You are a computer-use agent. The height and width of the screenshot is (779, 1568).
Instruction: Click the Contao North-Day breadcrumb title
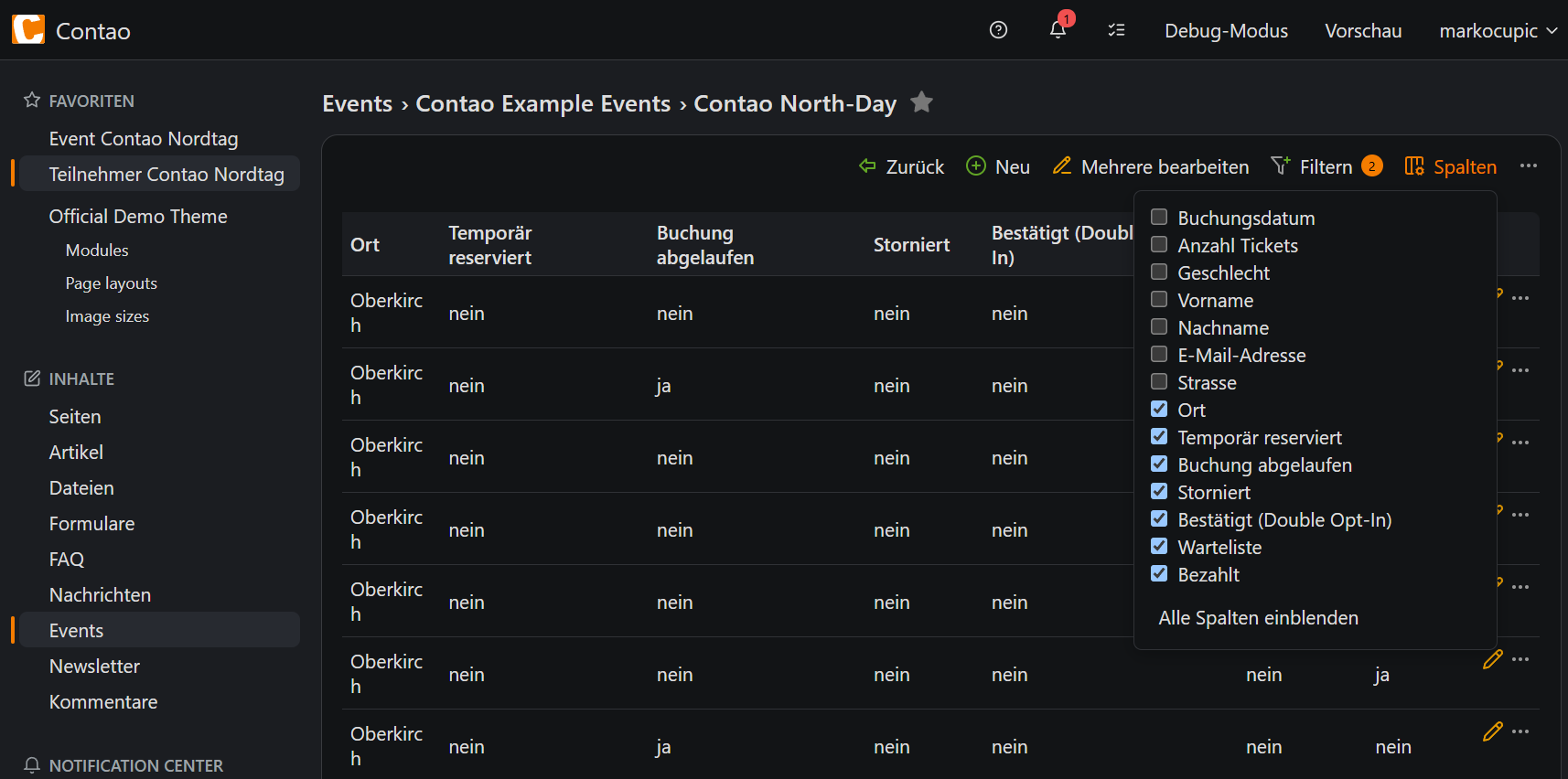(x=795, y=103)
